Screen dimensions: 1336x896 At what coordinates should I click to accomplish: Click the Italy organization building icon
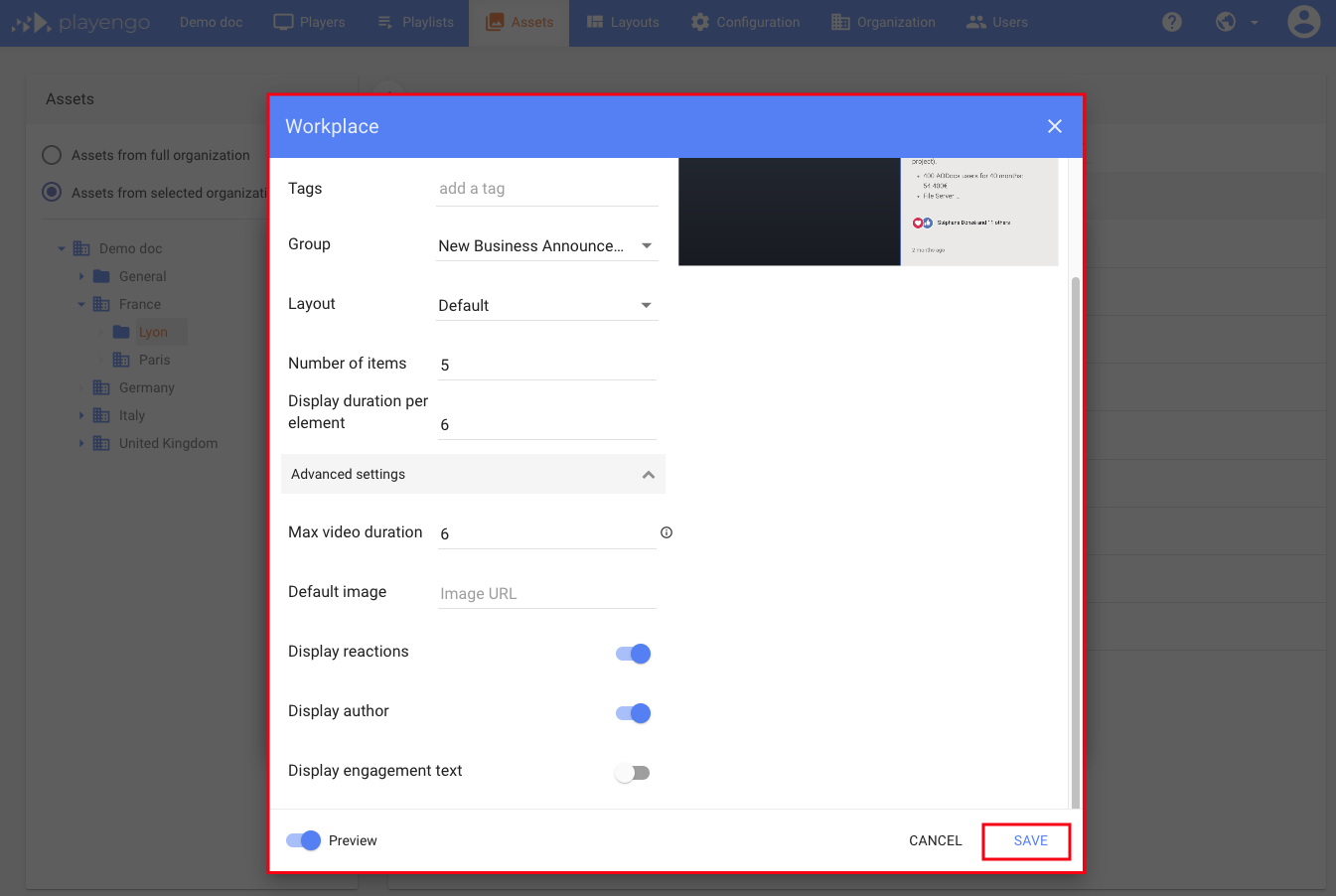click(x=101, y=415)
